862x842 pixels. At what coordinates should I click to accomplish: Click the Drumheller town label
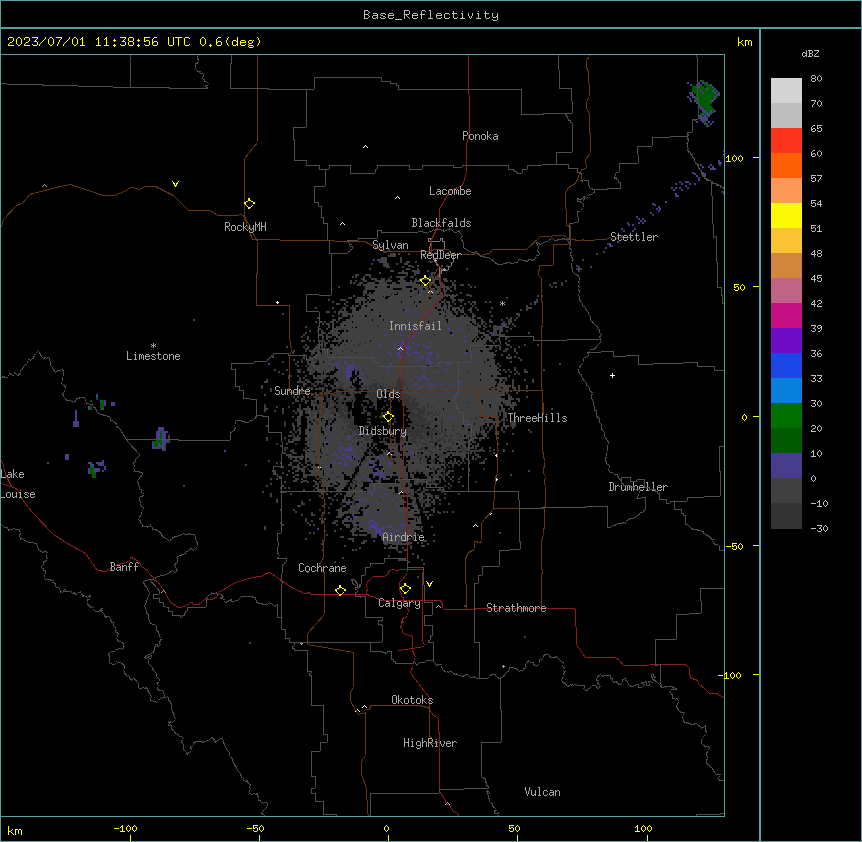point(638,487)
